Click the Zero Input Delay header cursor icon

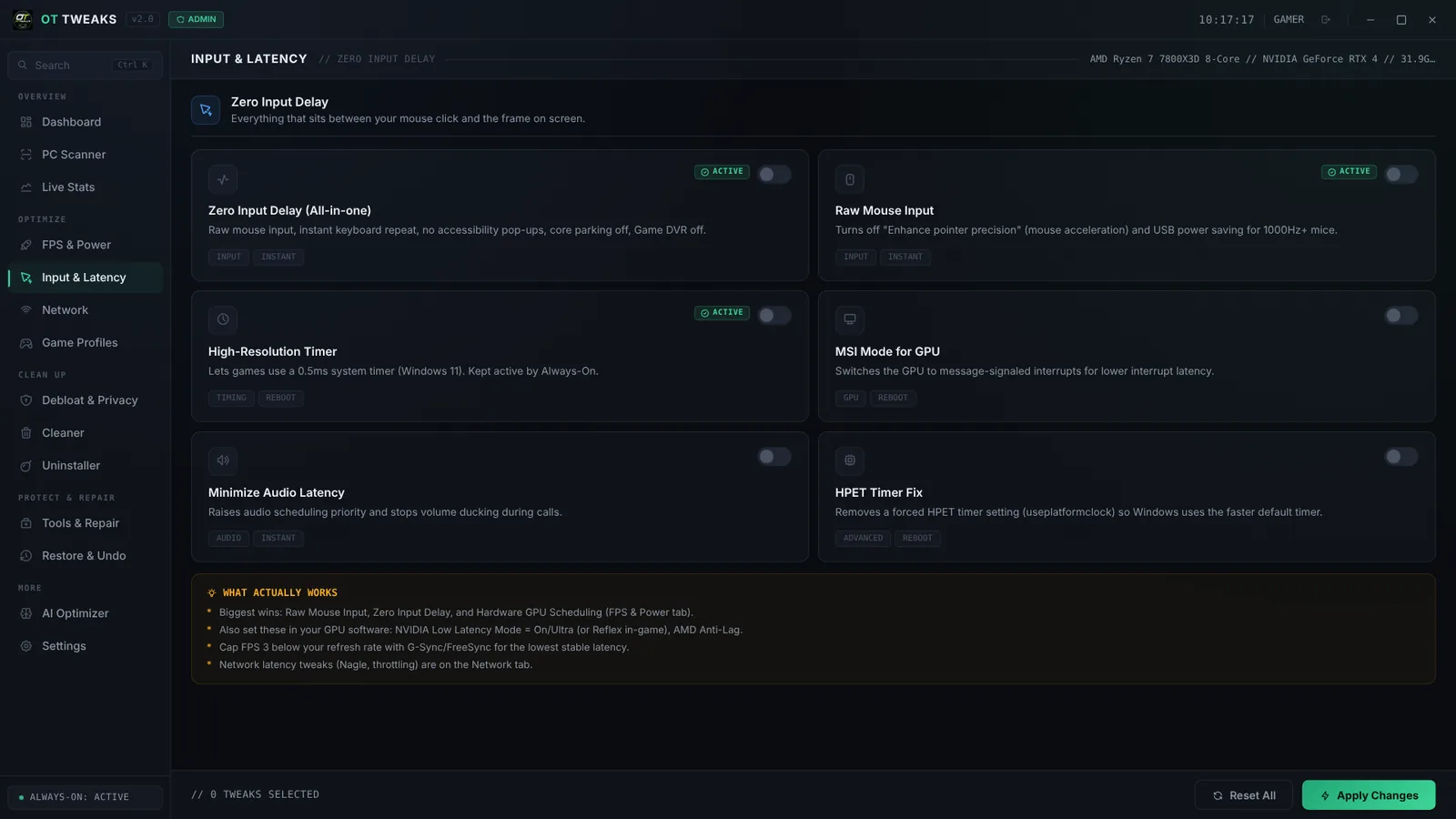click(x=206, y=110)
